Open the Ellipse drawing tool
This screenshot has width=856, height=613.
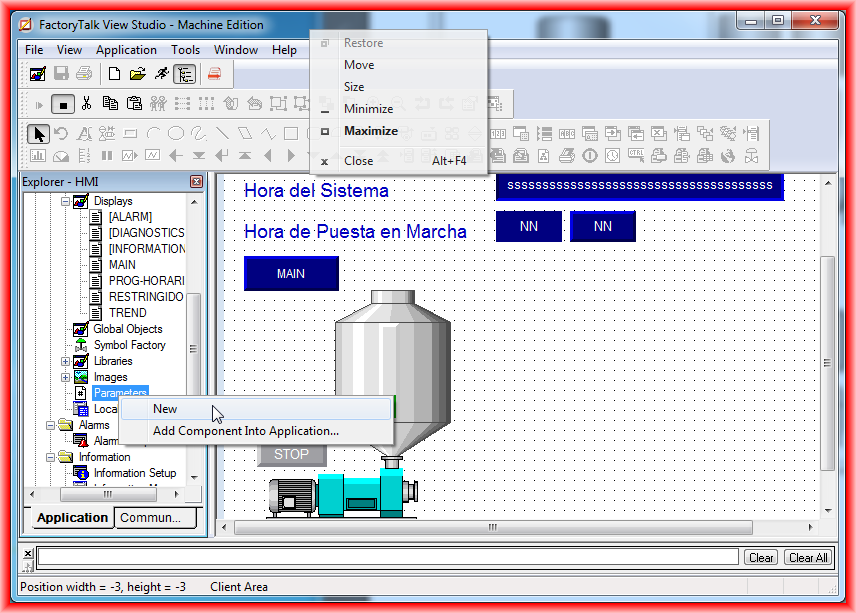click(x=175, y=133)
